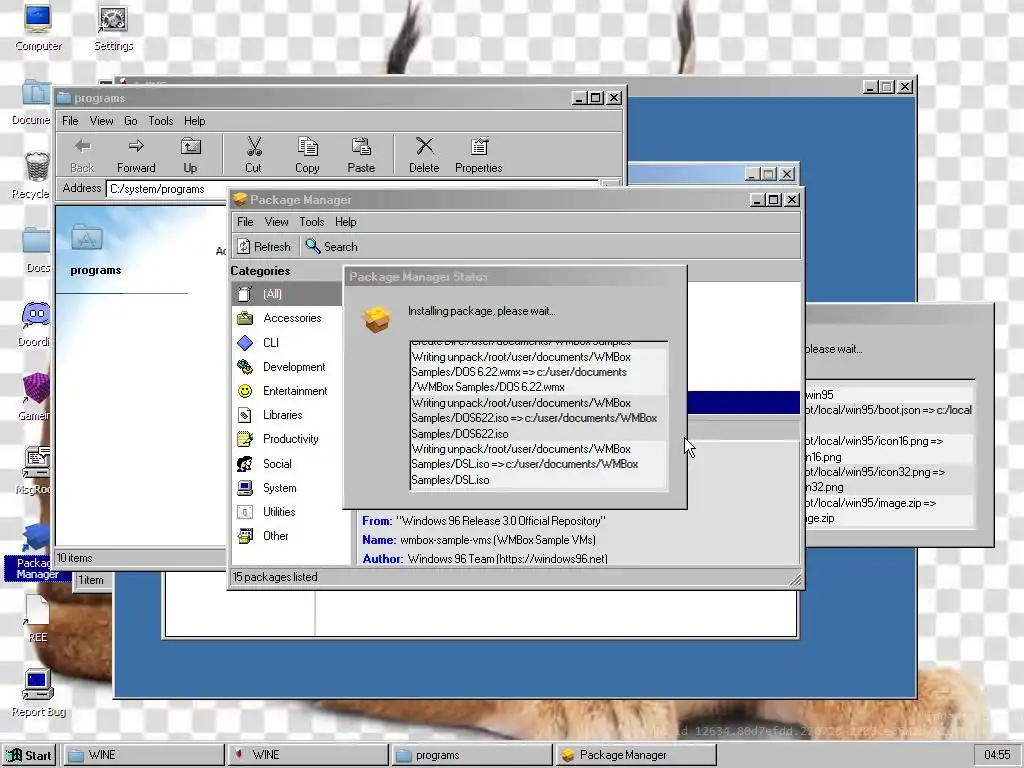Open Tools menu in Package Manager
Screen dimensions: 1024x768
312,222
